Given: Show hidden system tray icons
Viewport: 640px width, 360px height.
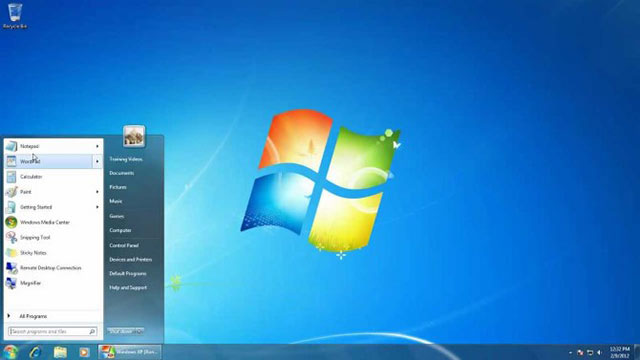Looking at the screenshot, I should 571,353.
